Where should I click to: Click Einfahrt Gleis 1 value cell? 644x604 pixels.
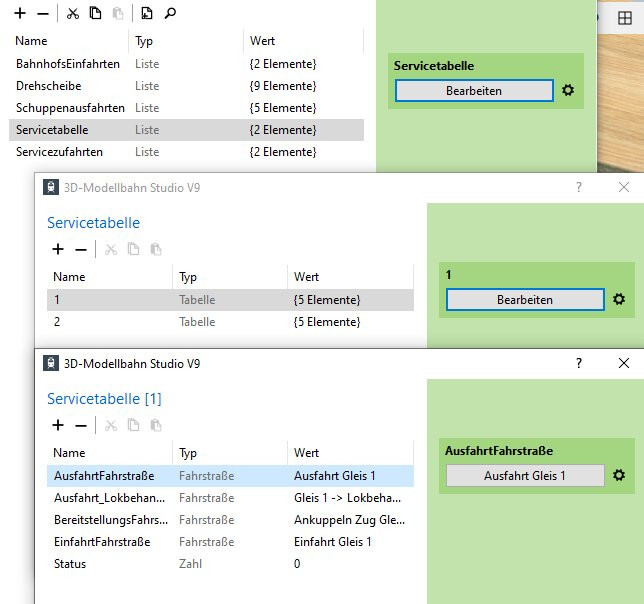point(333,542)
